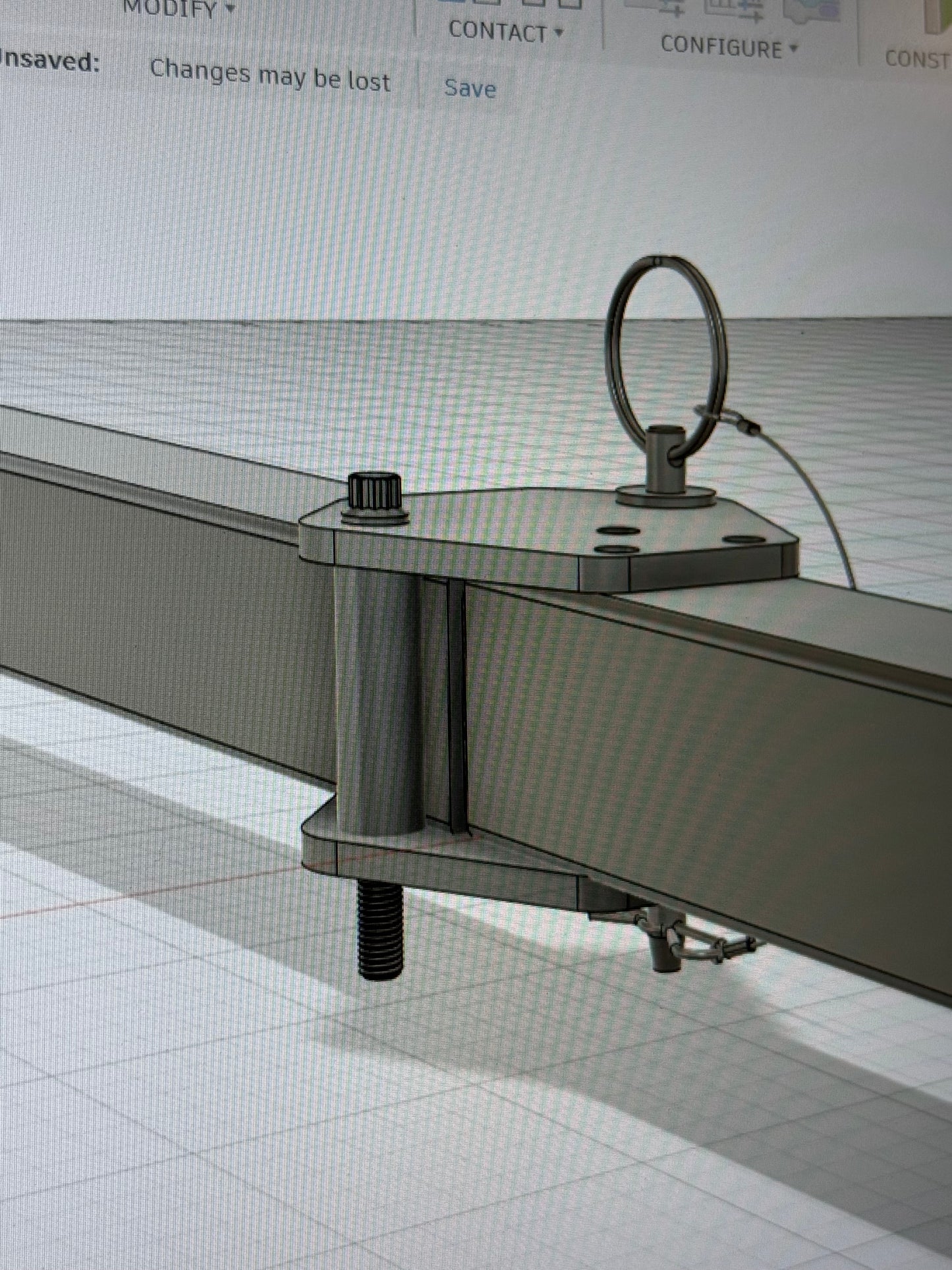
Task: Select the top bracket plate face
Action: 527,524
